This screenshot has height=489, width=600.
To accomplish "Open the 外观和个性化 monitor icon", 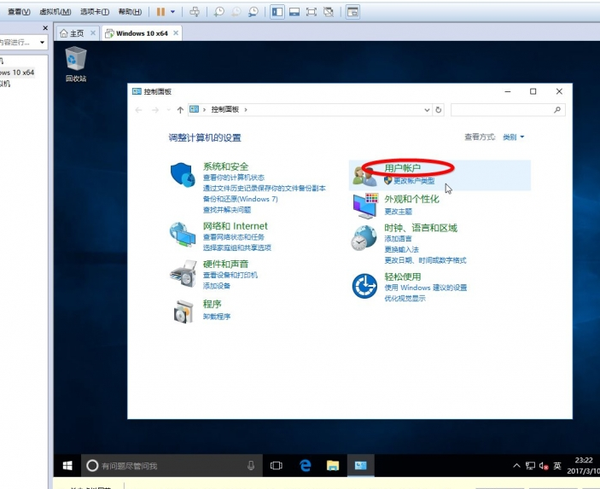I will 366,205.
